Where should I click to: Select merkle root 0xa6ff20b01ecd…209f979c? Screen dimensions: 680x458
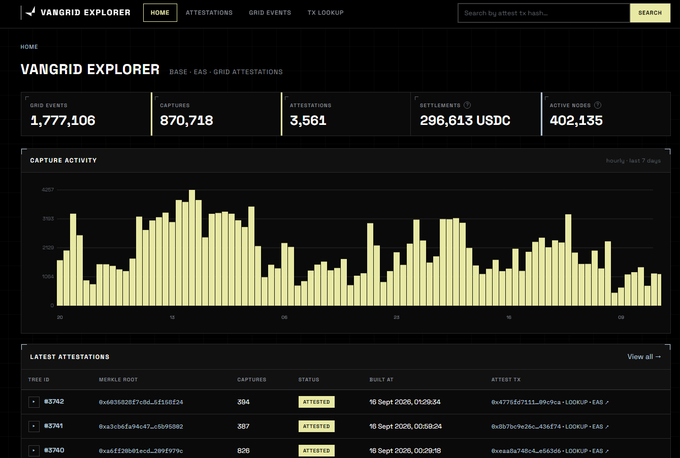141,451
